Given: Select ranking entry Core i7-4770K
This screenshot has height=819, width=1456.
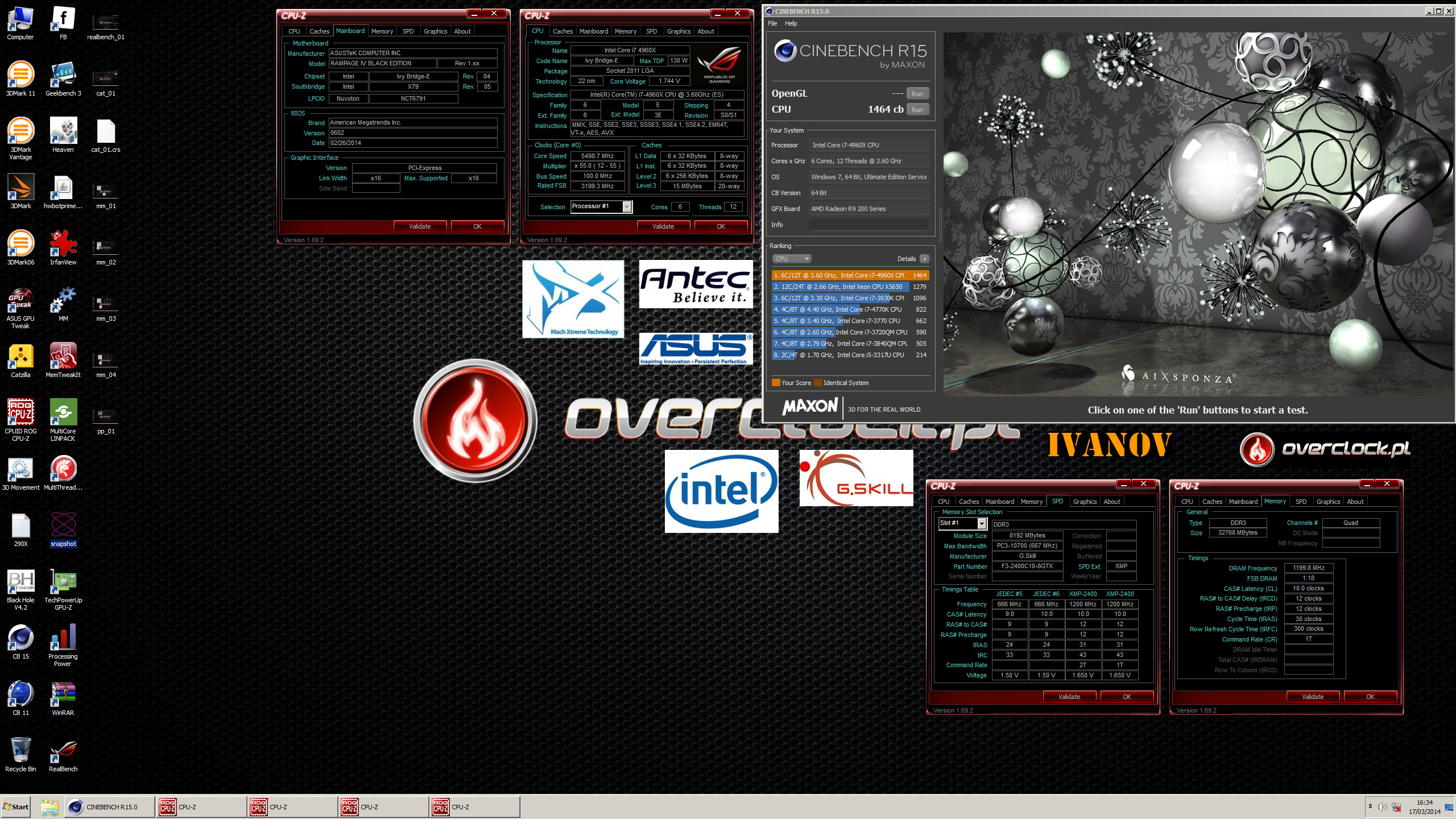Looking at the screenshot, I should coord(850,309).
